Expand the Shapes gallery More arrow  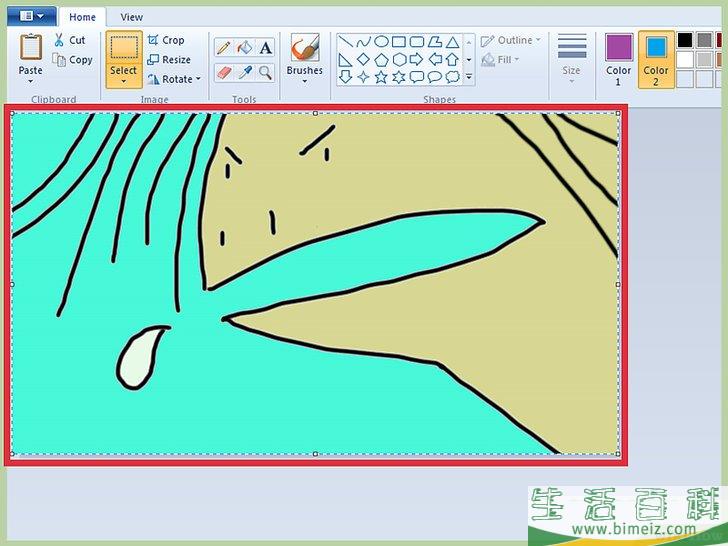(x=469, y=77)
